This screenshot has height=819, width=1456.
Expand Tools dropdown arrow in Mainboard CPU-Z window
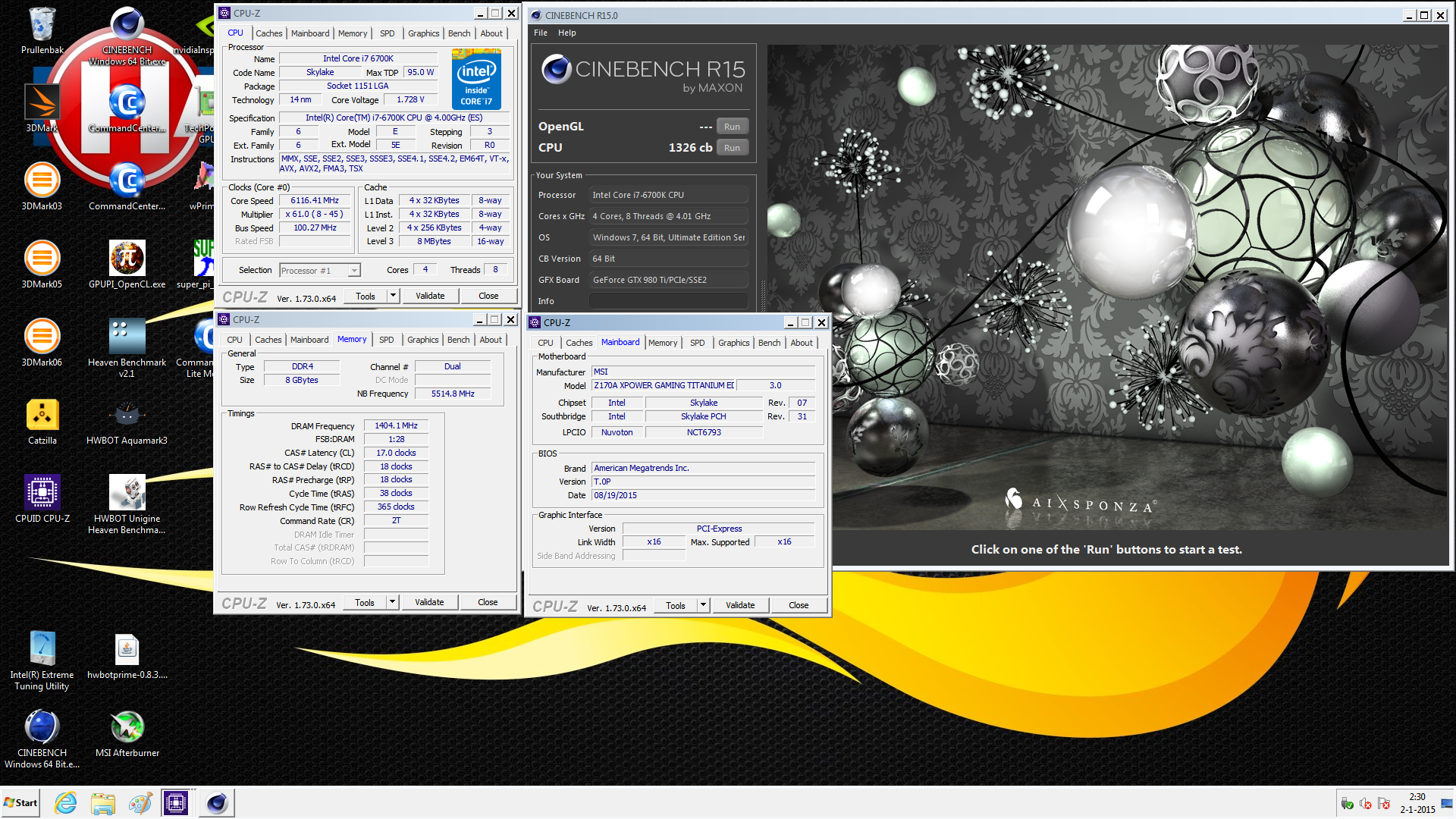[x=703, y=605]
